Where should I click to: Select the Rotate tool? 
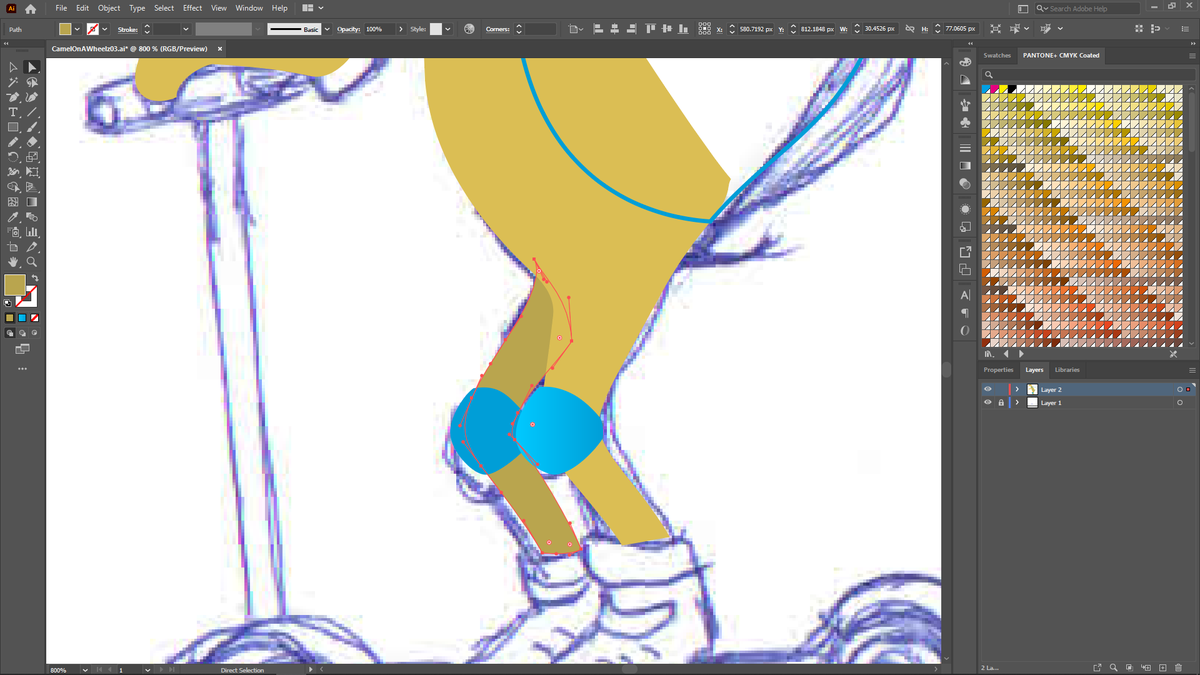[x=13, y=157]
